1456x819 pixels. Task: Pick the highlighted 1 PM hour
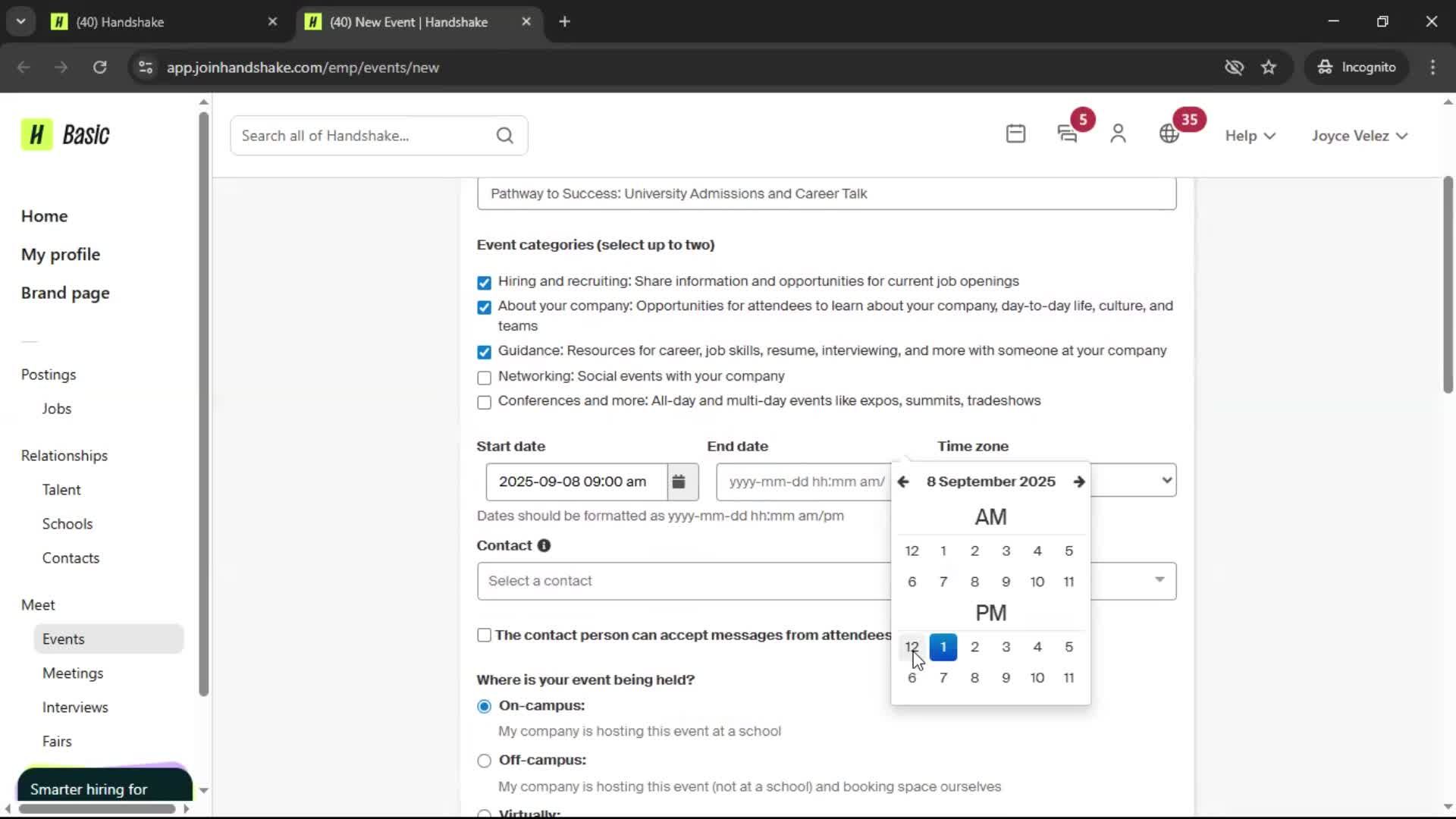(x=943, y=647)
